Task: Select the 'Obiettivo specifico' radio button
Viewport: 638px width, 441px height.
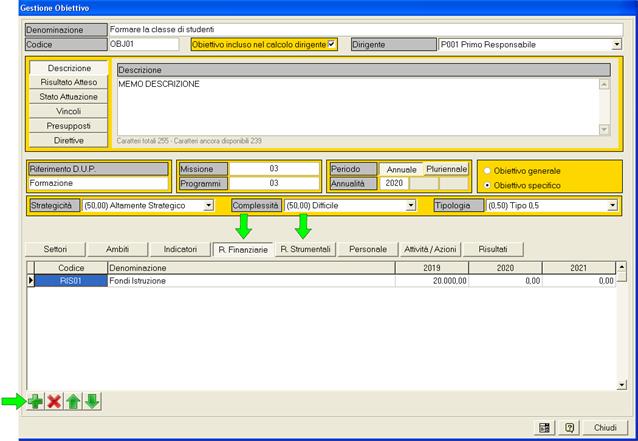Action: 488,185
